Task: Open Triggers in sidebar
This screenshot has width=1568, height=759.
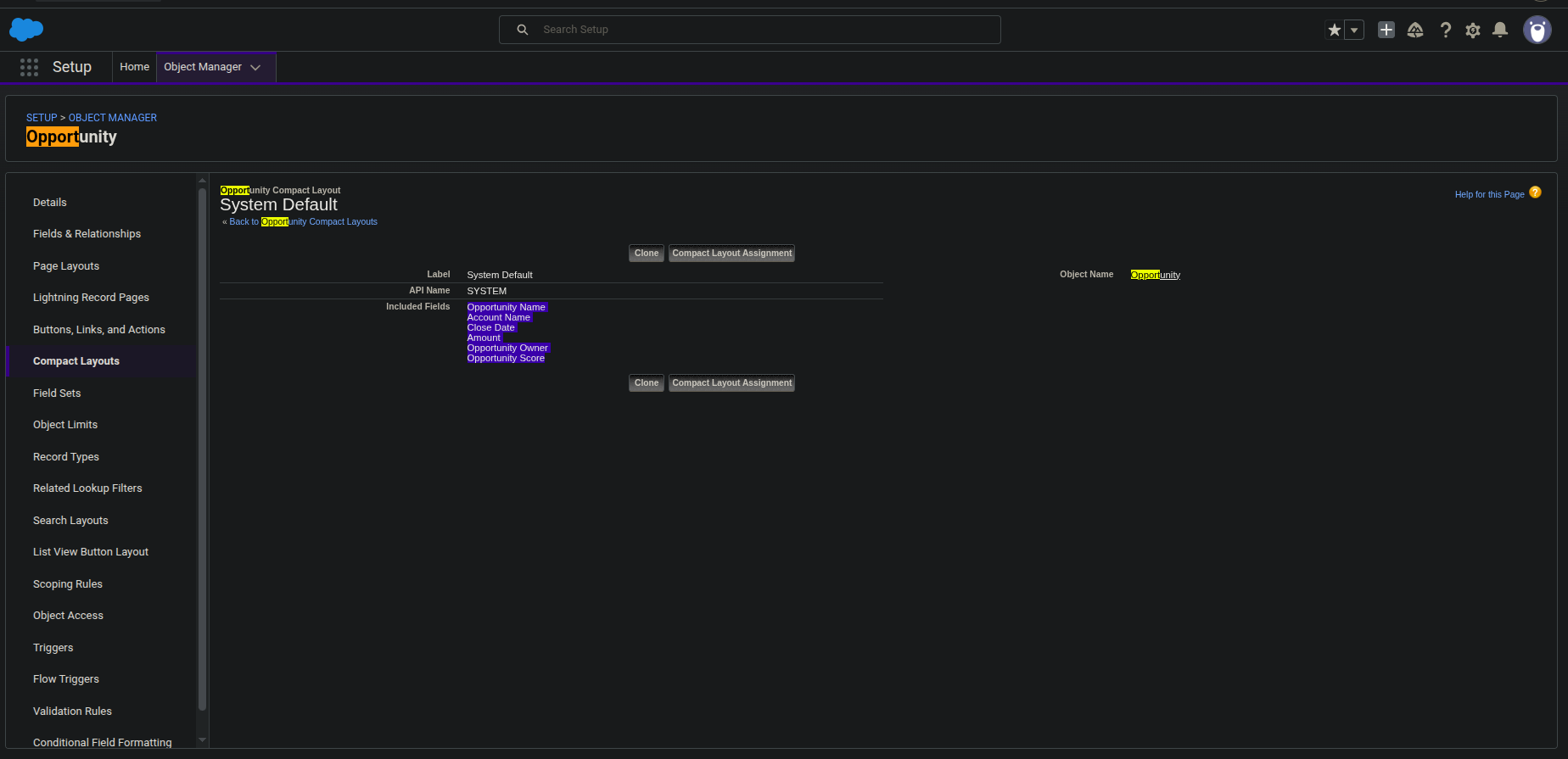Action: [x=53, y=647]
